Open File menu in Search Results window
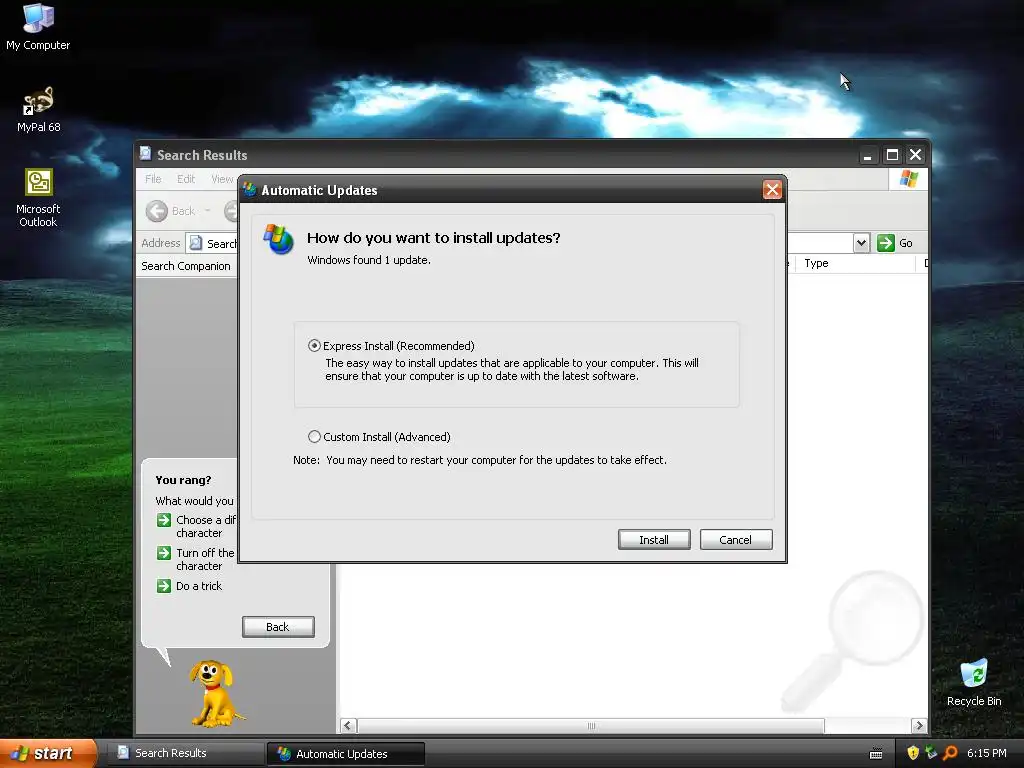Image resolution: width=1024 pixels, height=768 pixels. tap(153, 179)
